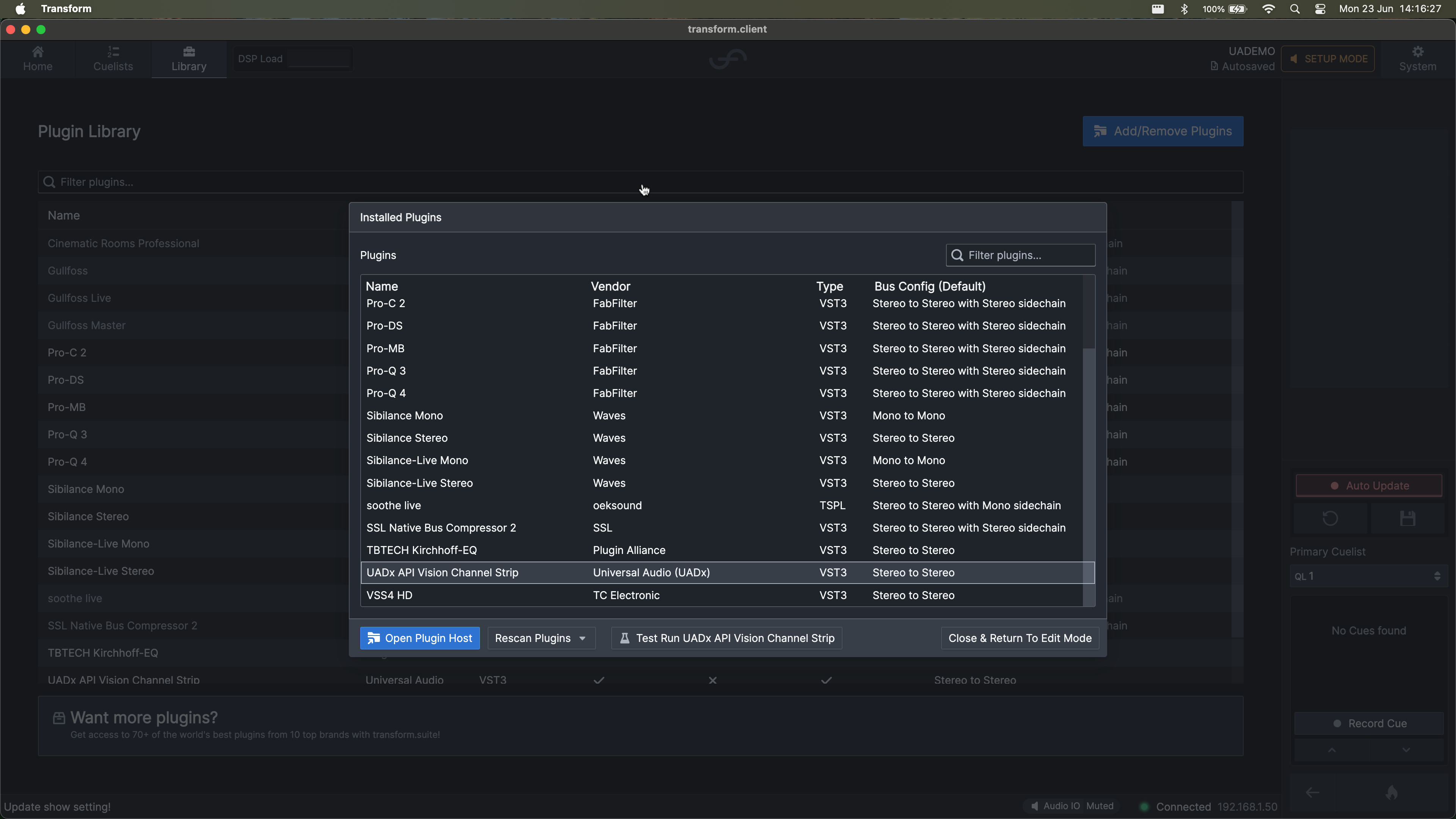Screen dimensions: 1456x819
Task: Focus the Installed Plugins filter field
Action: tap(1020, 255)
